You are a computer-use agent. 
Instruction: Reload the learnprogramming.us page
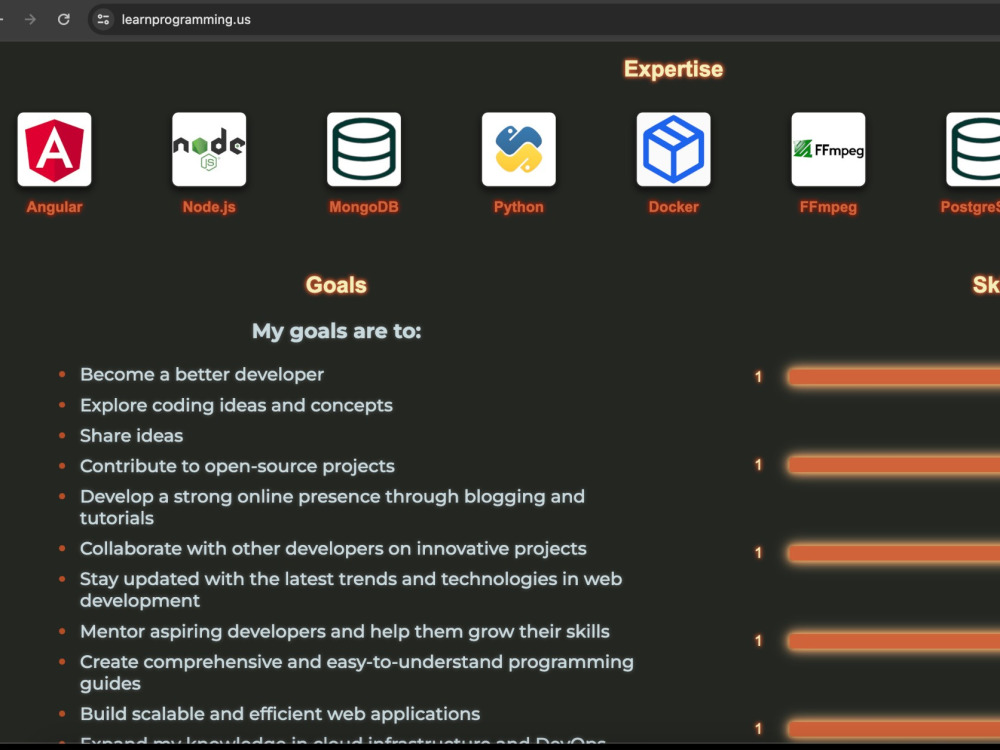pos(62,19)
